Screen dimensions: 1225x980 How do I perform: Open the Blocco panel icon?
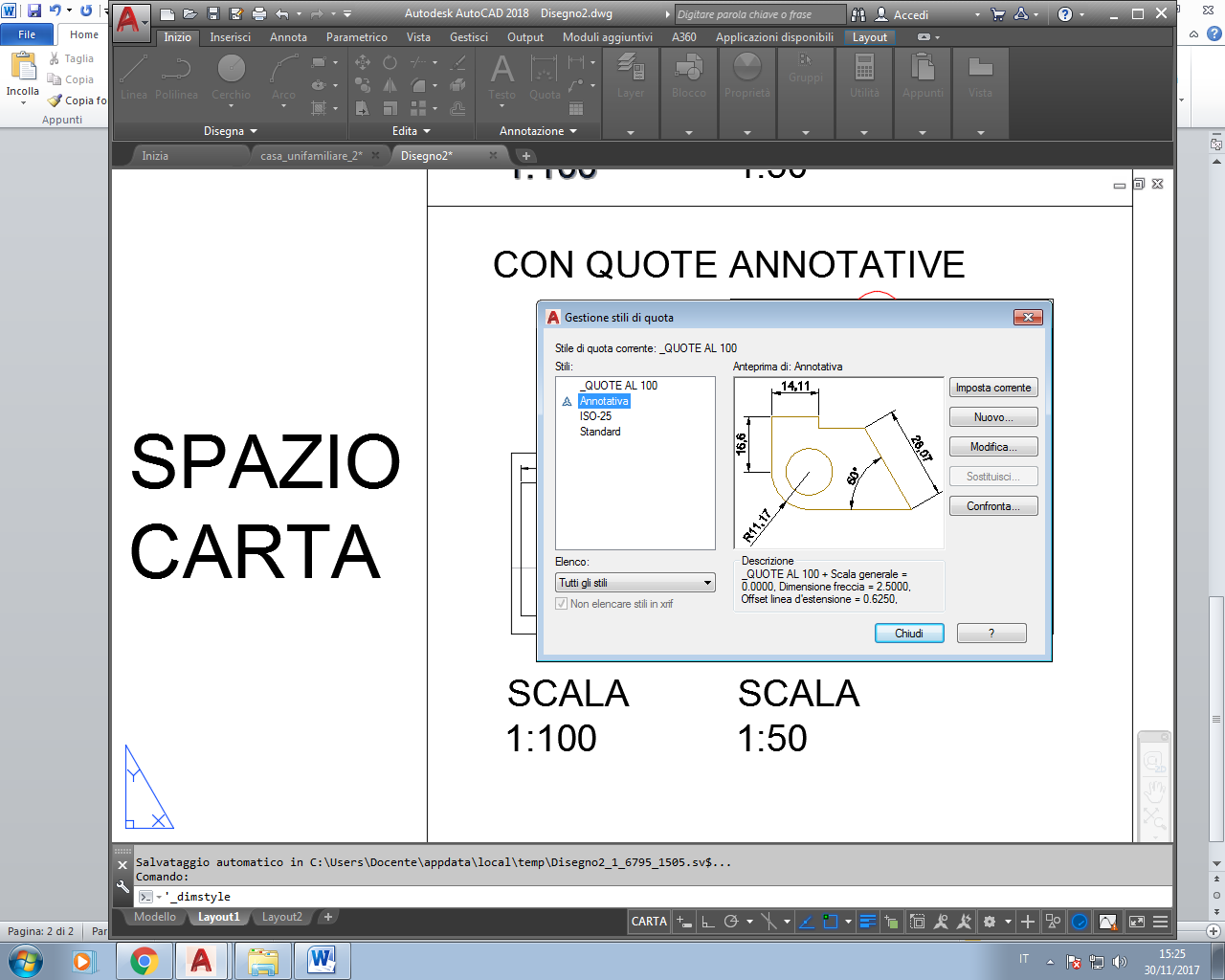pyautogui.click(x=688, y=77)
